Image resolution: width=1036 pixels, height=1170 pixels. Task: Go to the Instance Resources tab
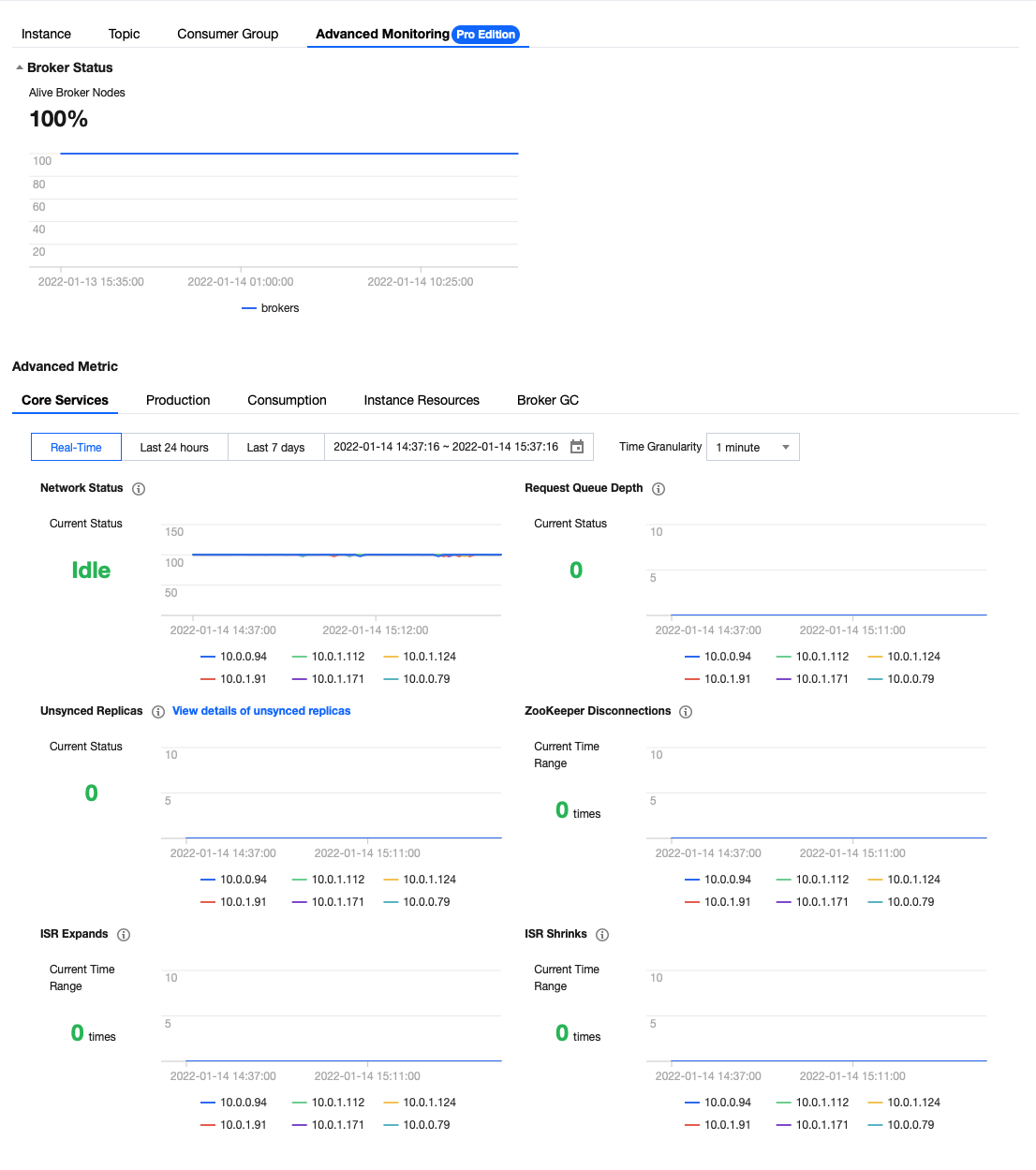(x=422, y=400)
